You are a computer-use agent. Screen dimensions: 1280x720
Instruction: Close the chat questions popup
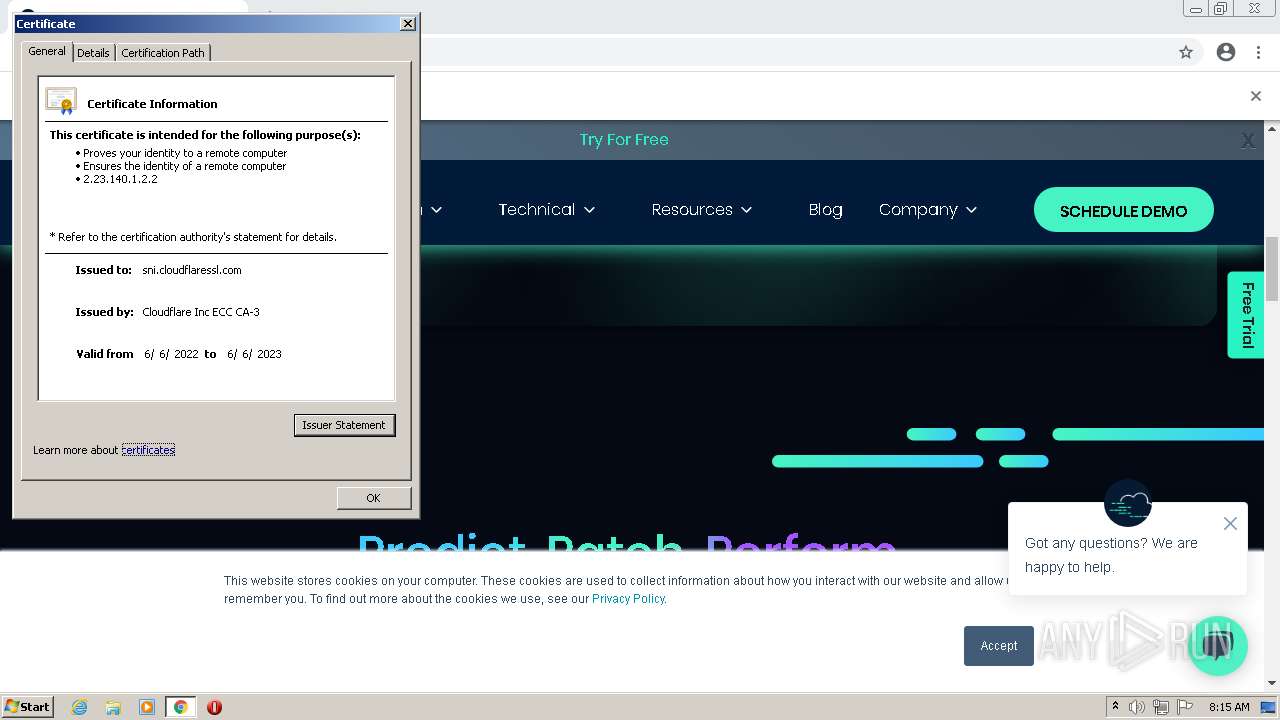pos(1230,524)
